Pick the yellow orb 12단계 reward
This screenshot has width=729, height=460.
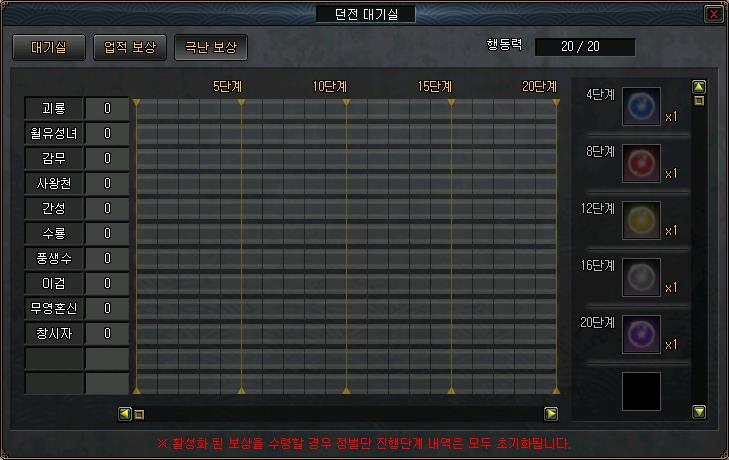pyautogui.click(x=641, y=220)
